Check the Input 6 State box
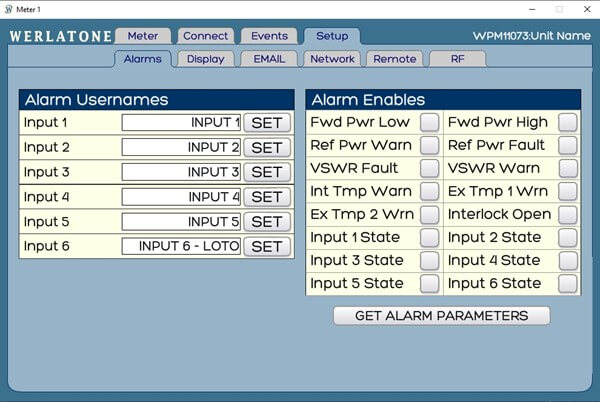600x402 pixels. 567,283
